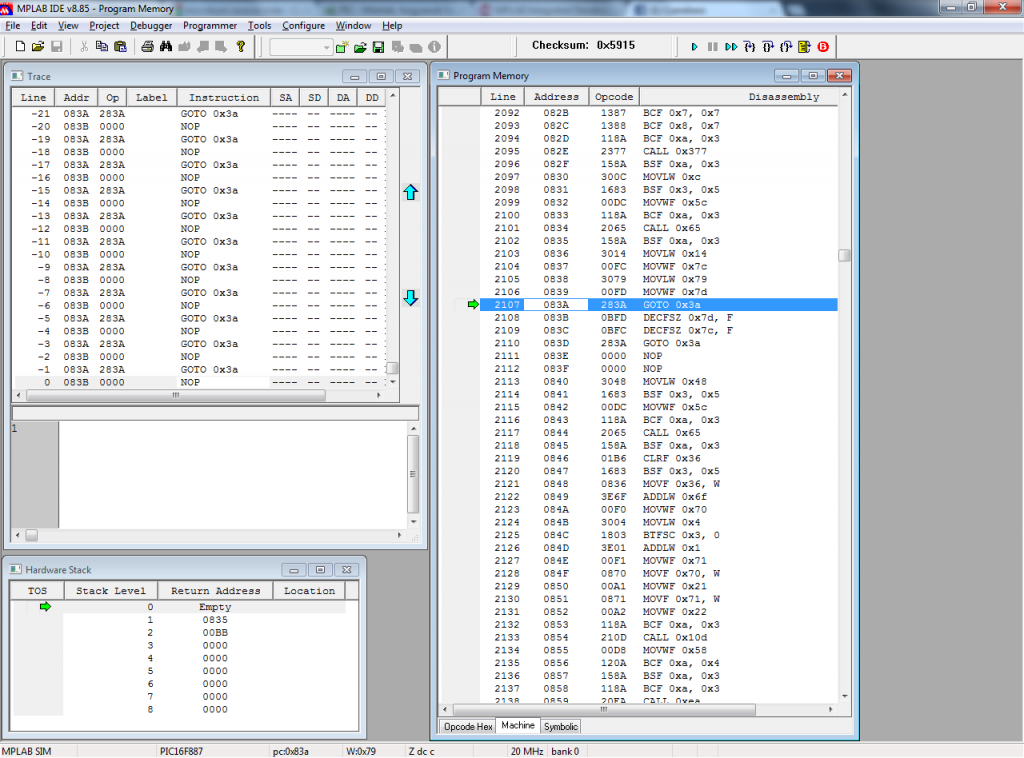Click the Animate double-arrow icon
The height and width of the screenshot is (758, 1024).
pyautogui.click(x=731, y=47)
